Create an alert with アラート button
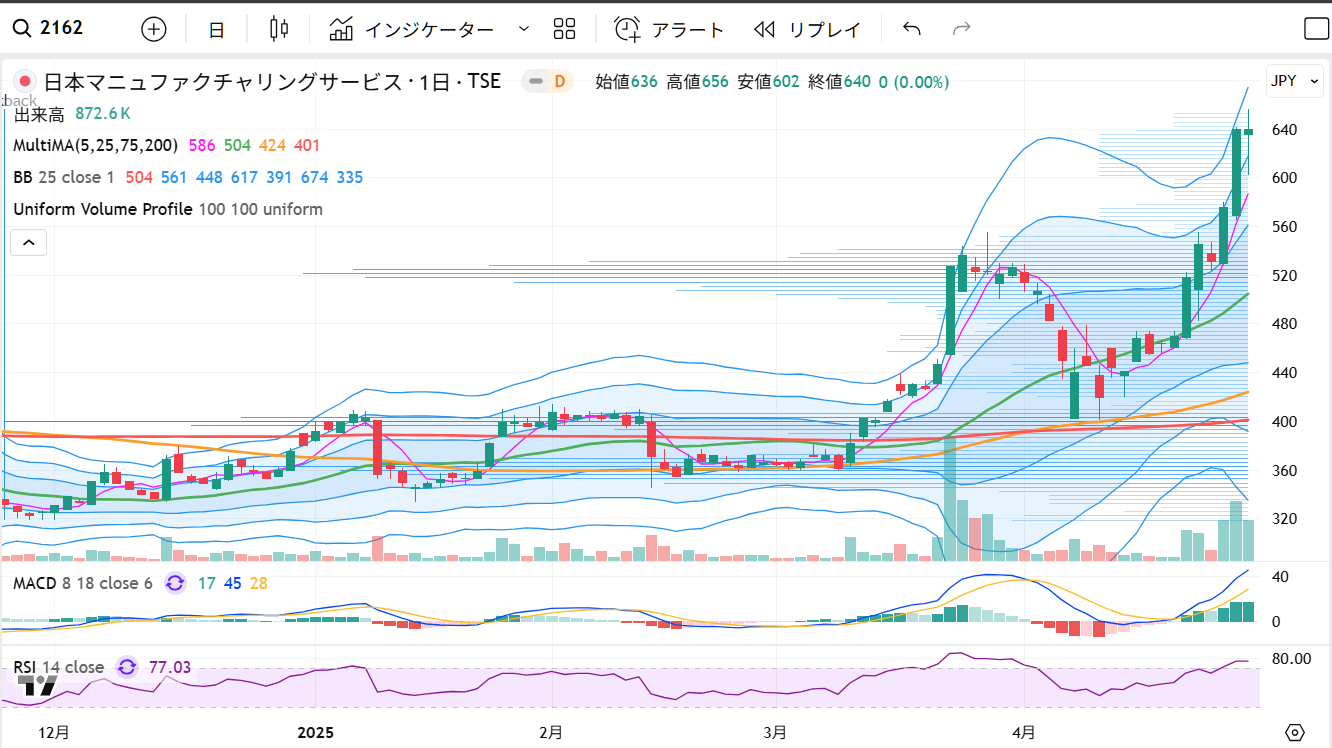The image size is (1332, 748). 669,29
